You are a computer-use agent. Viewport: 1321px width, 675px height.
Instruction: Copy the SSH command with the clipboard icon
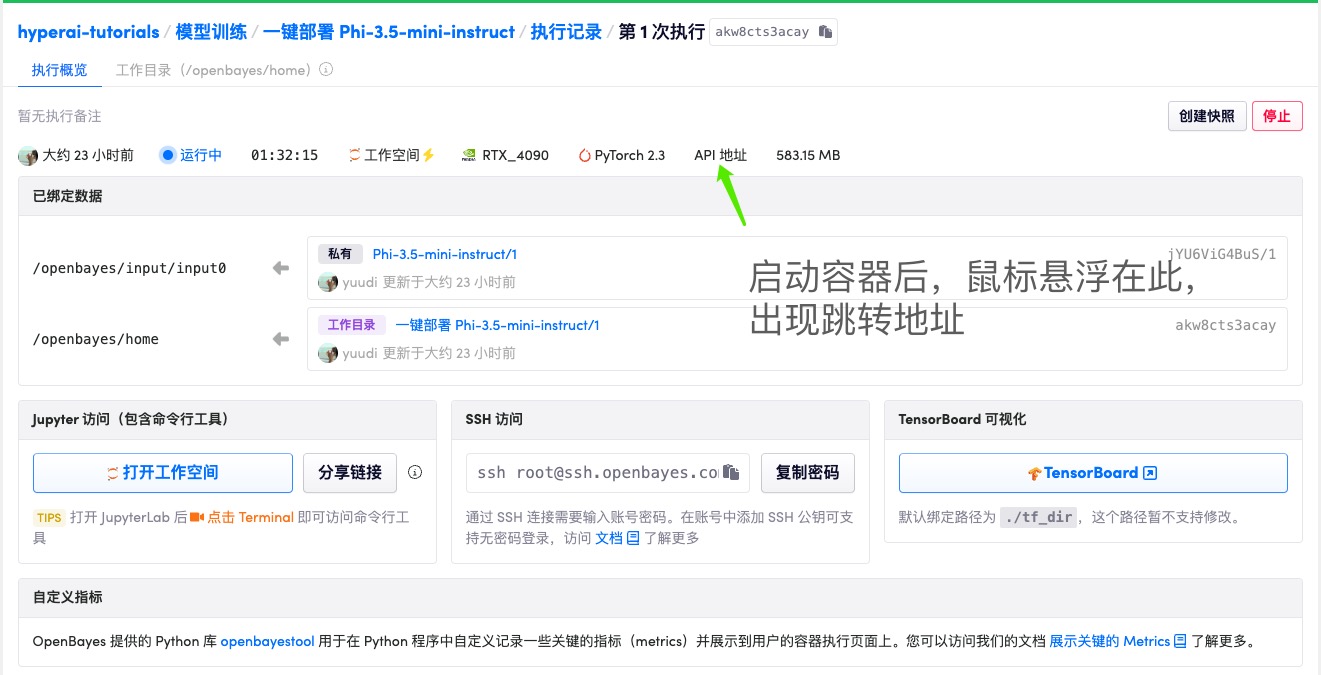coord(731,472)
